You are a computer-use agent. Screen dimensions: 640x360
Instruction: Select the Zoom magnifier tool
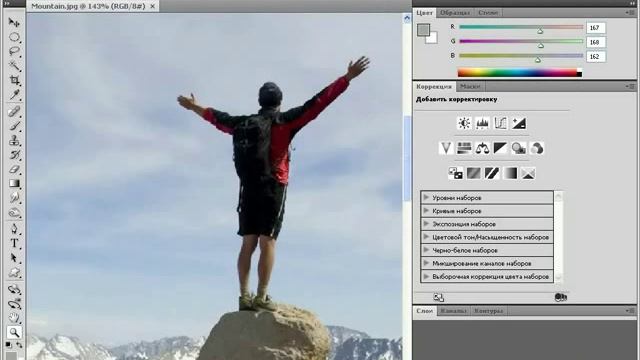(14, 332)
